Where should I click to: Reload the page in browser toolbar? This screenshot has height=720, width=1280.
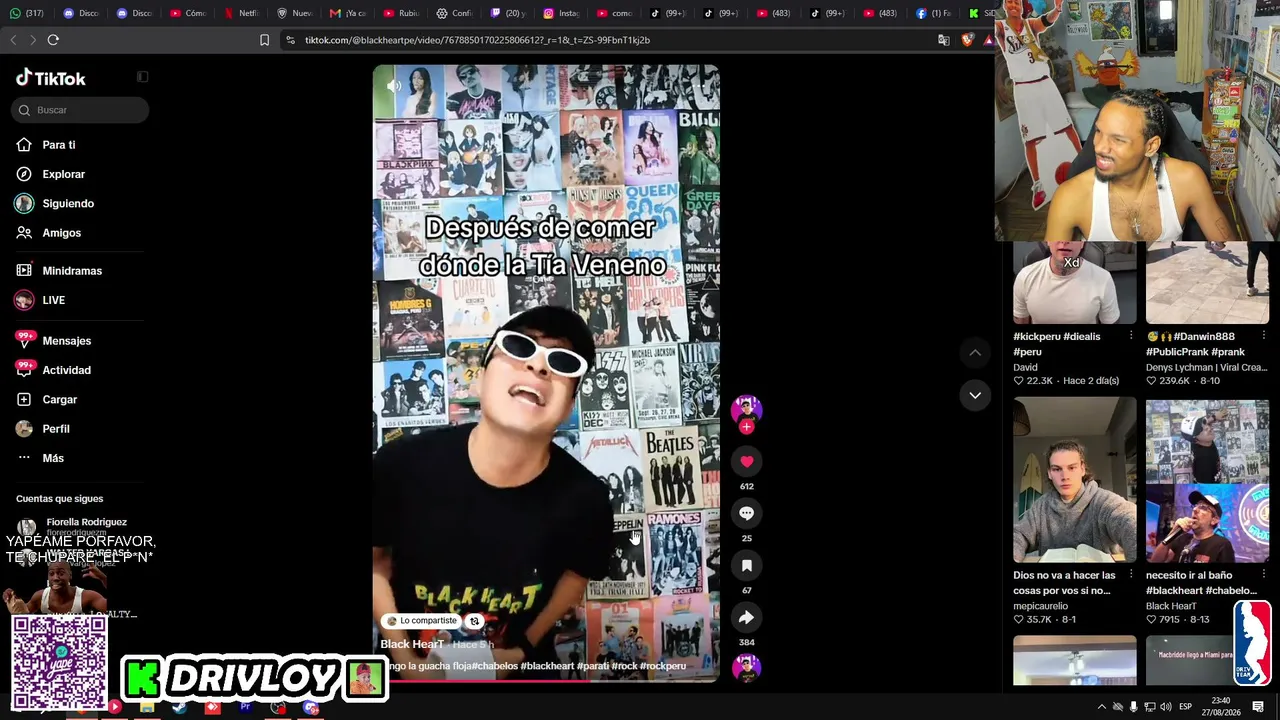point(53,40)
